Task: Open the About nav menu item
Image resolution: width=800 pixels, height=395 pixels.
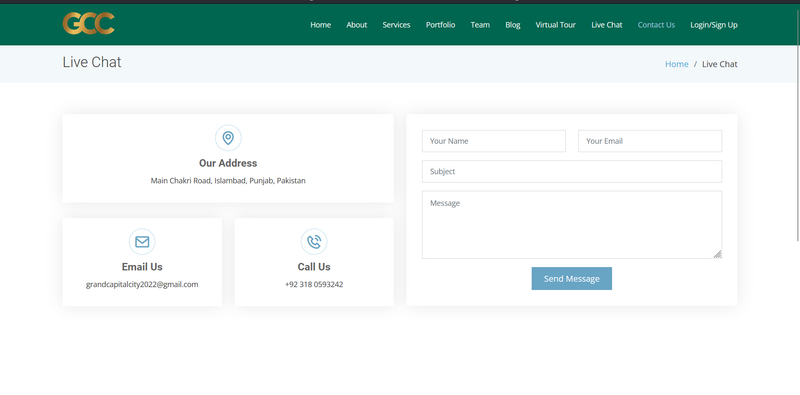Action: click(x=357, y=24)
